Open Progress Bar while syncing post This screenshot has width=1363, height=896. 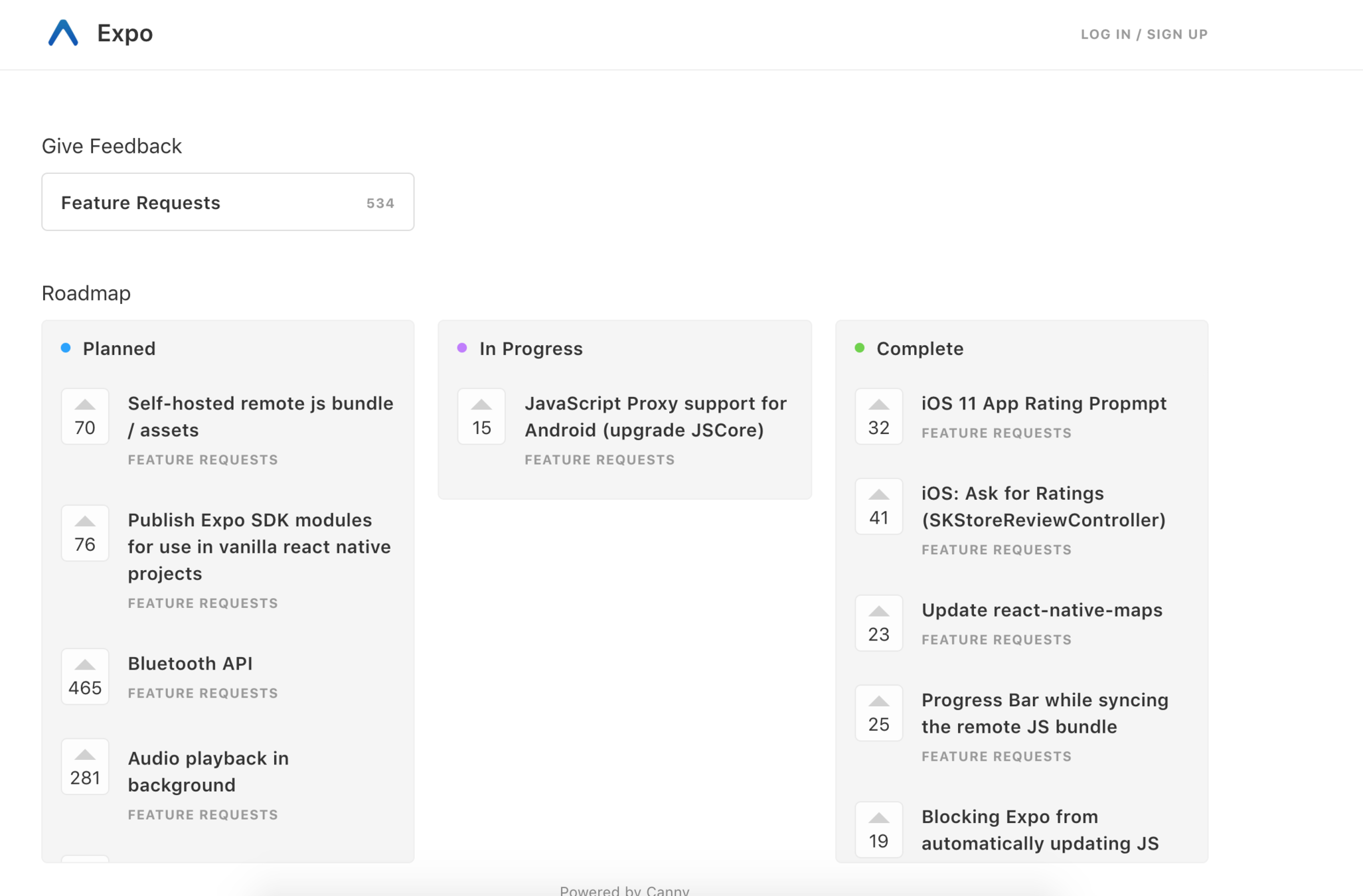[x=1044, y=713]
